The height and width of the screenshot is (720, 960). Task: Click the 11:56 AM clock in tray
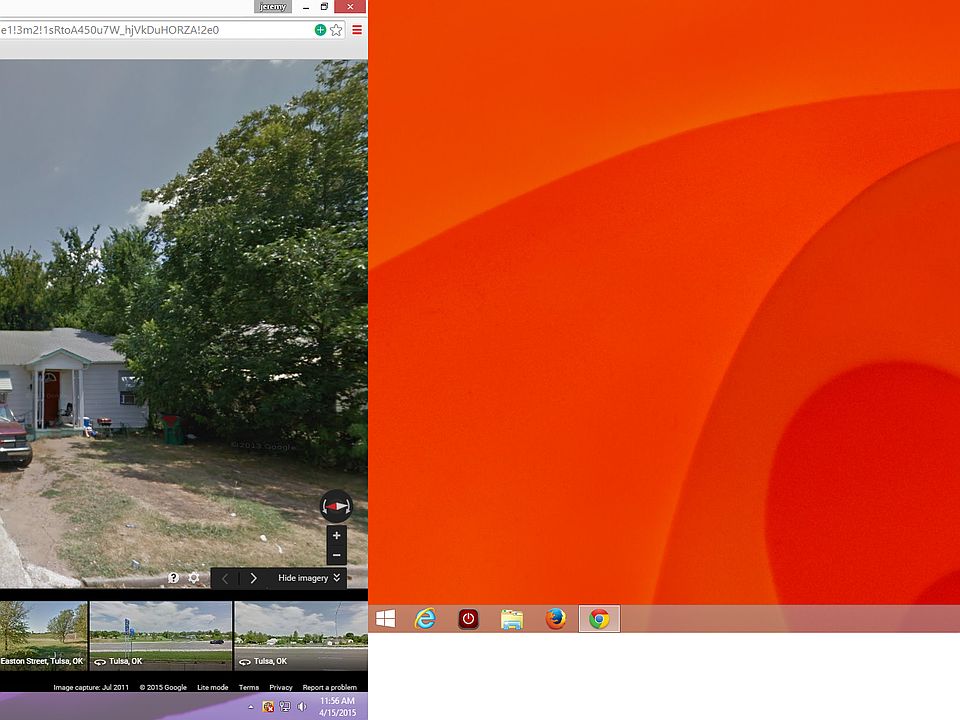337,701
